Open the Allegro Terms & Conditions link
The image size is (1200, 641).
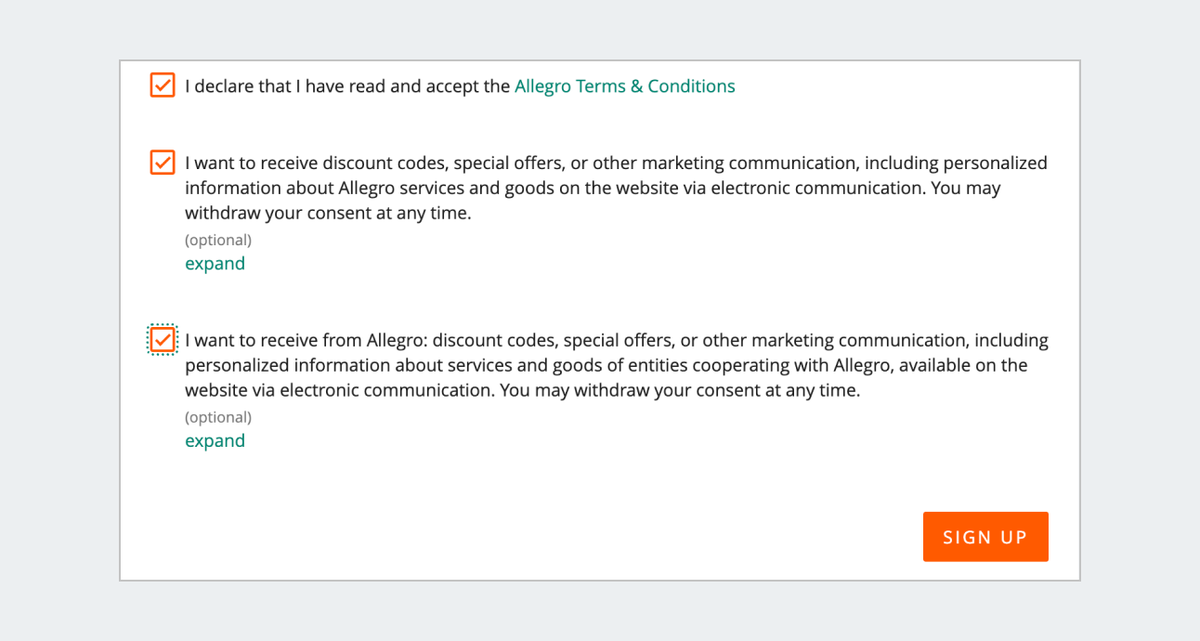(x=624, y=86)
